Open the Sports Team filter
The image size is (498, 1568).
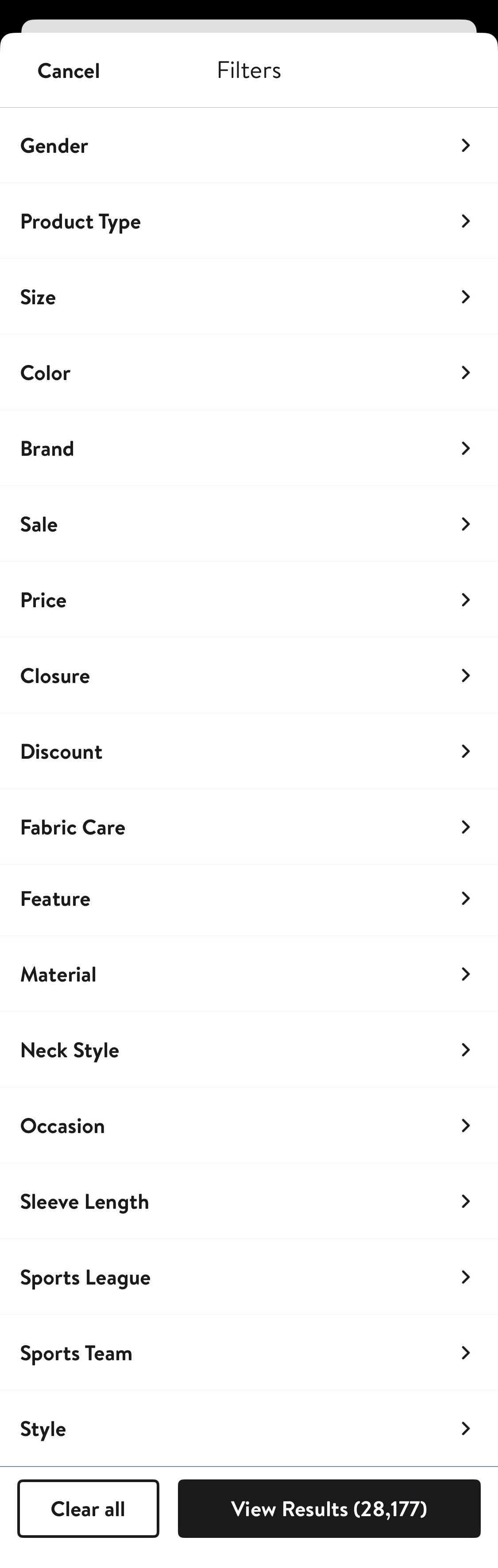coord(465,1353)
